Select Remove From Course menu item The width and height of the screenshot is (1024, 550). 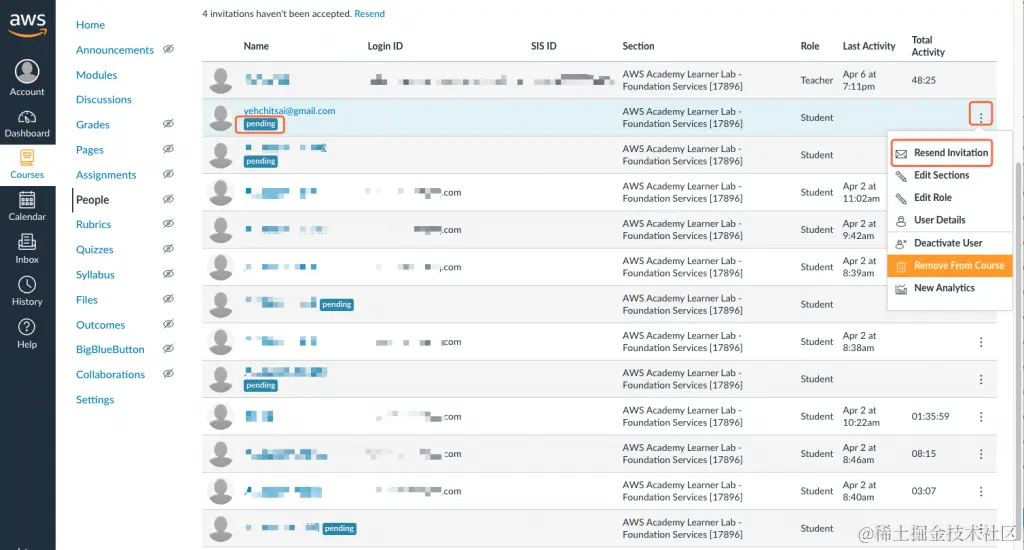tap(950, 265)
